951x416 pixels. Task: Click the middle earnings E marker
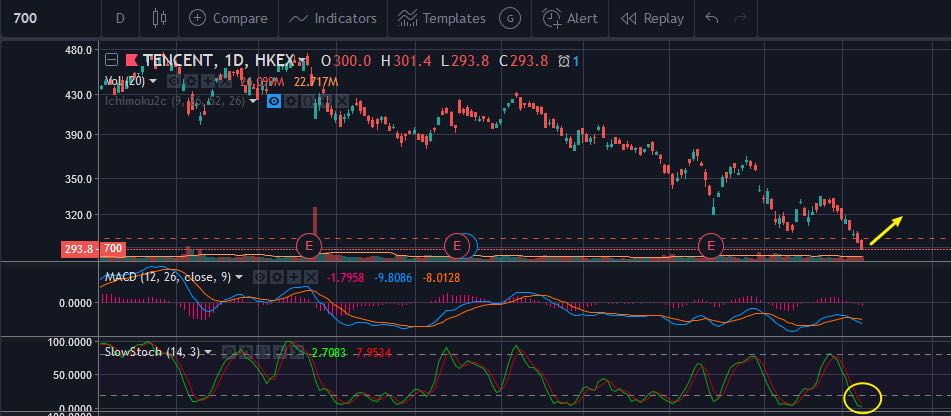[x=457, y=246]
